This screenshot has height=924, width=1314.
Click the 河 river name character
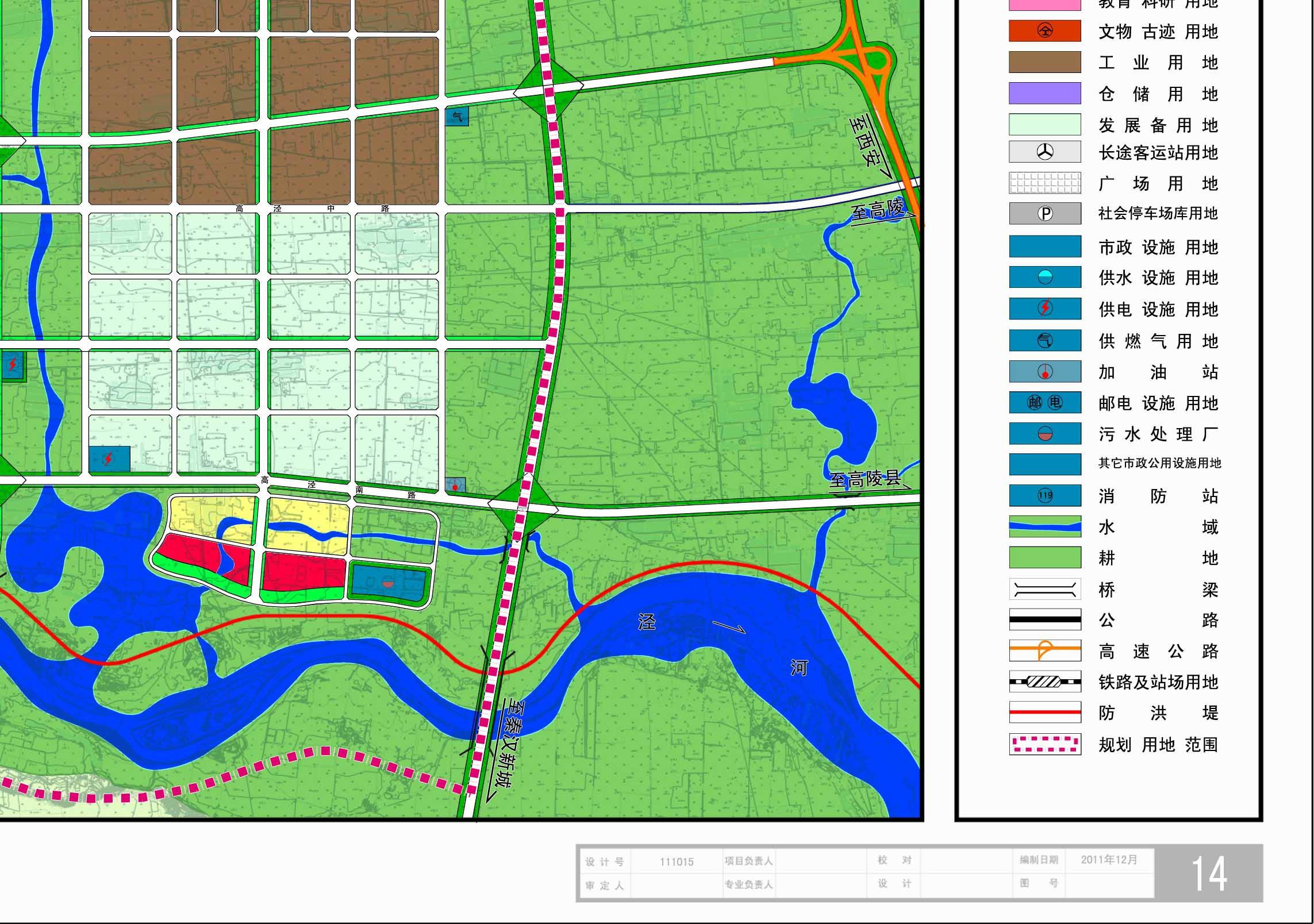coord(799,667)
